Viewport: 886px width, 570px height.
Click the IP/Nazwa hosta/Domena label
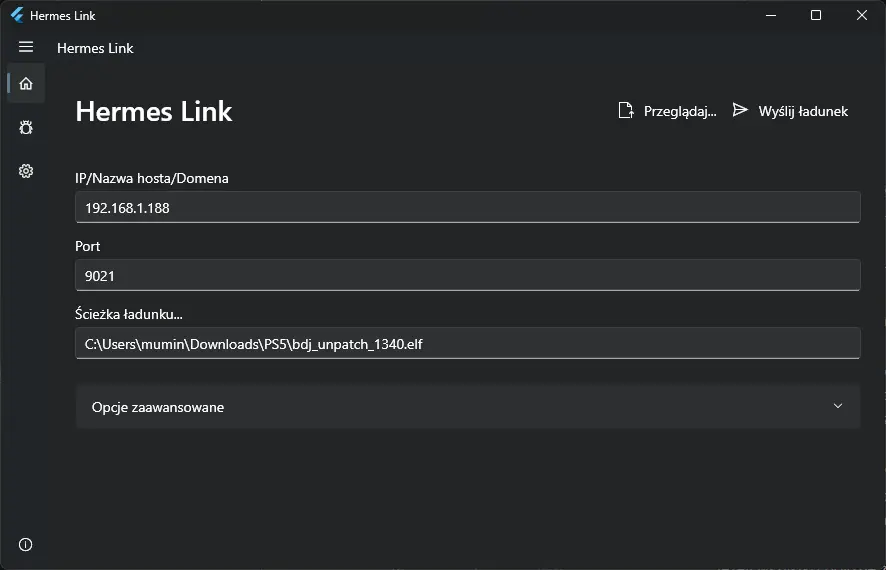tap(152, 179)
